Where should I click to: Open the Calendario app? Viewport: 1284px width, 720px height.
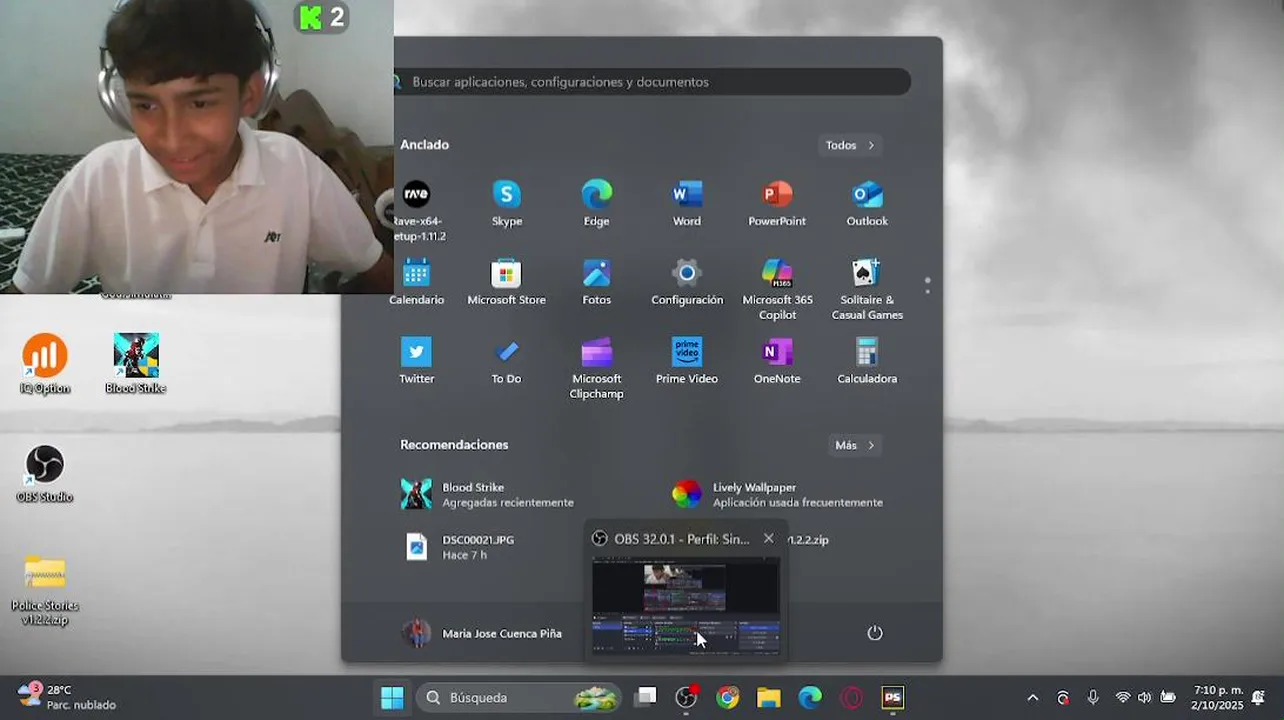pyautogui.click(x=417, y=282)
